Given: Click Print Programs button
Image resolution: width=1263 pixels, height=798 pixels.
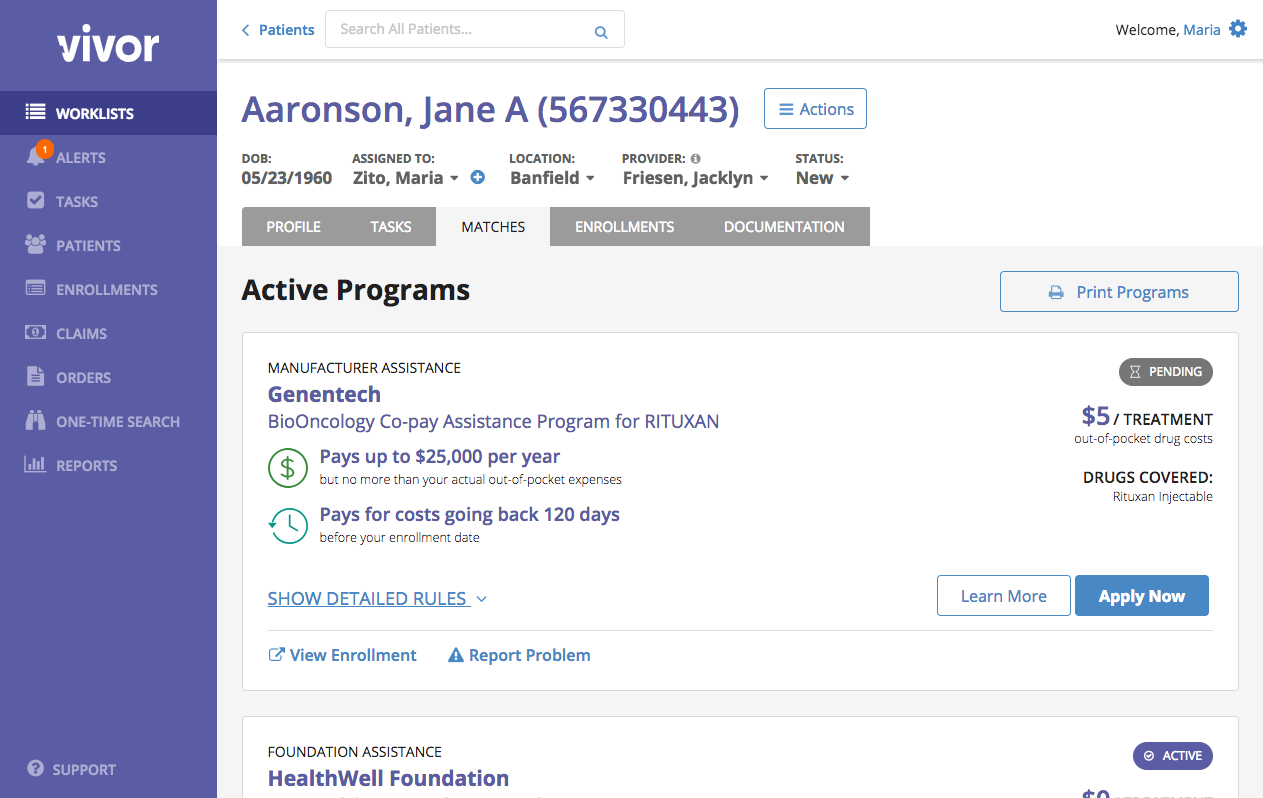Looking at the screenshot, I should (1119, 292).
